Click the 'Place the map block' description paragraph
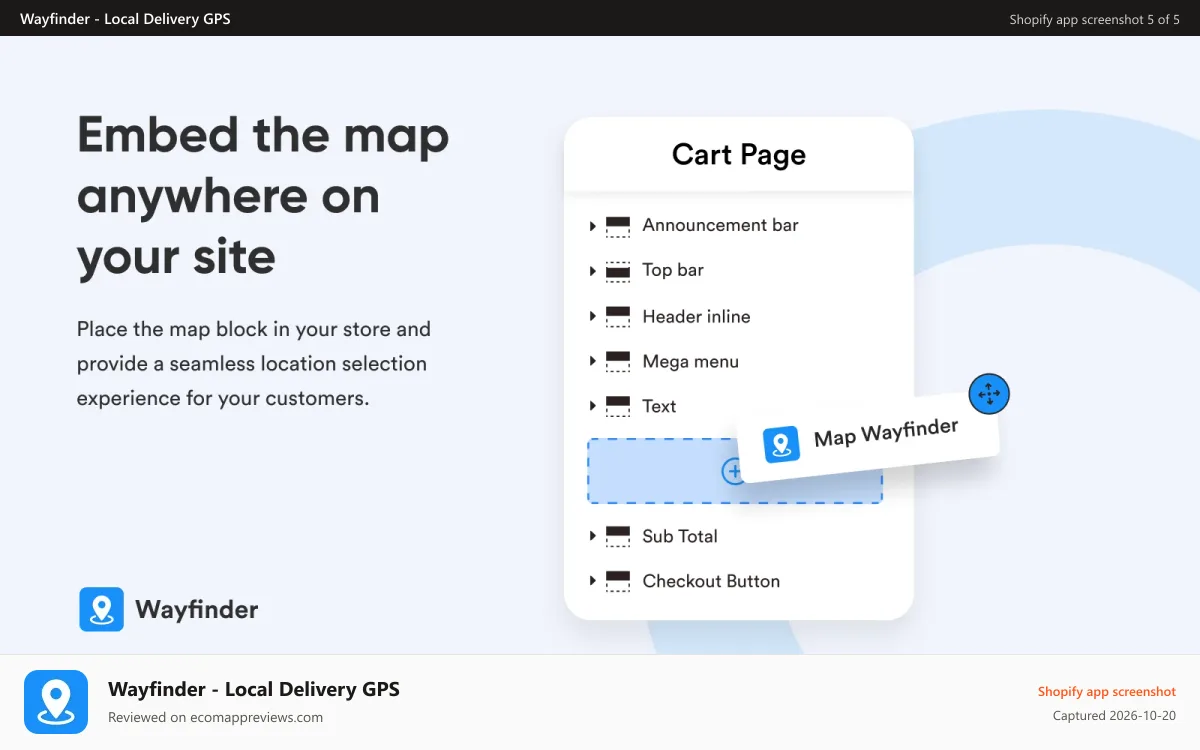Image resolution: width=1200 pixels, height=750 pixels. [x=254, y=363]
